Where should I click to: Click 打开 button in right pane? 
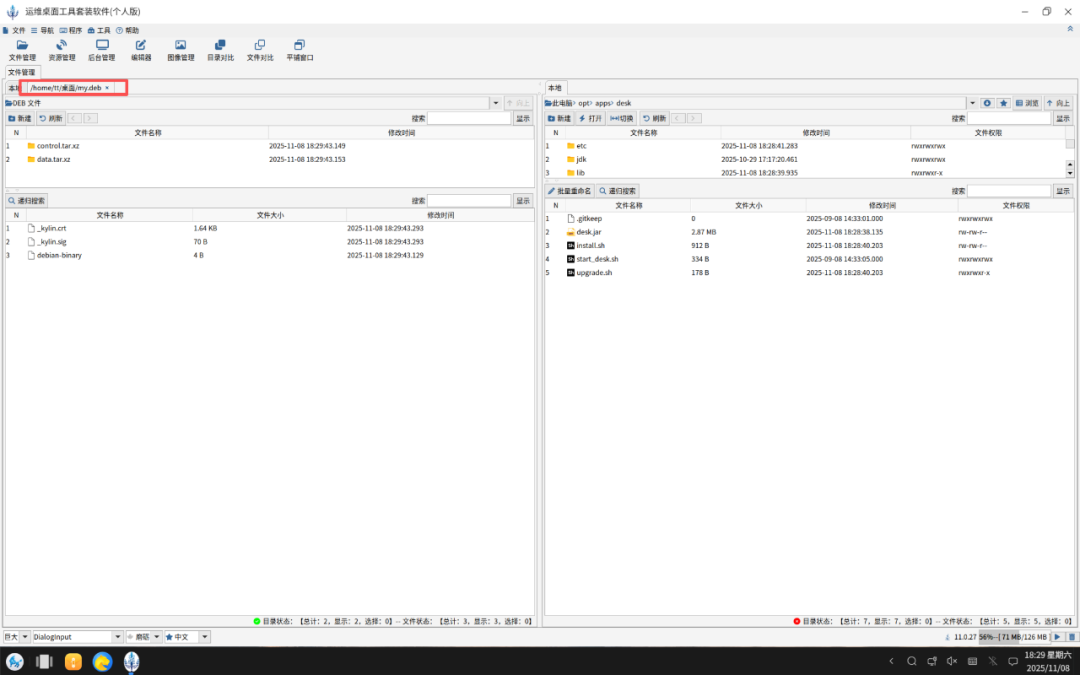[590, 118]
